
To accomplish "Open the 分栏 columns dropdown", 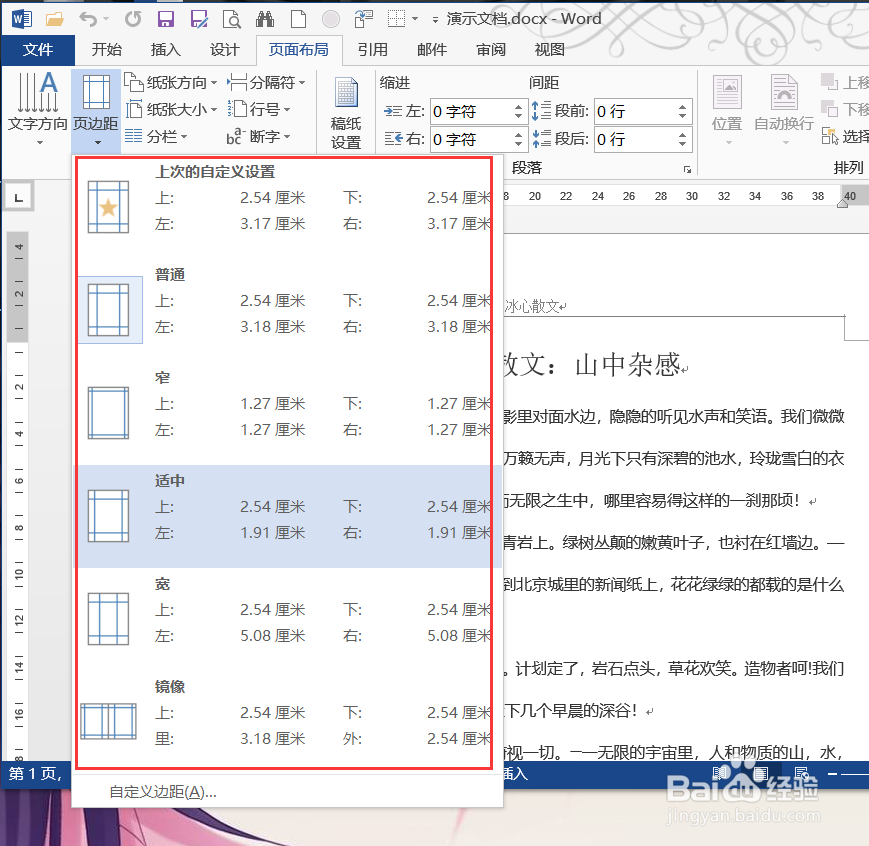I will click(x=156, y=136).
